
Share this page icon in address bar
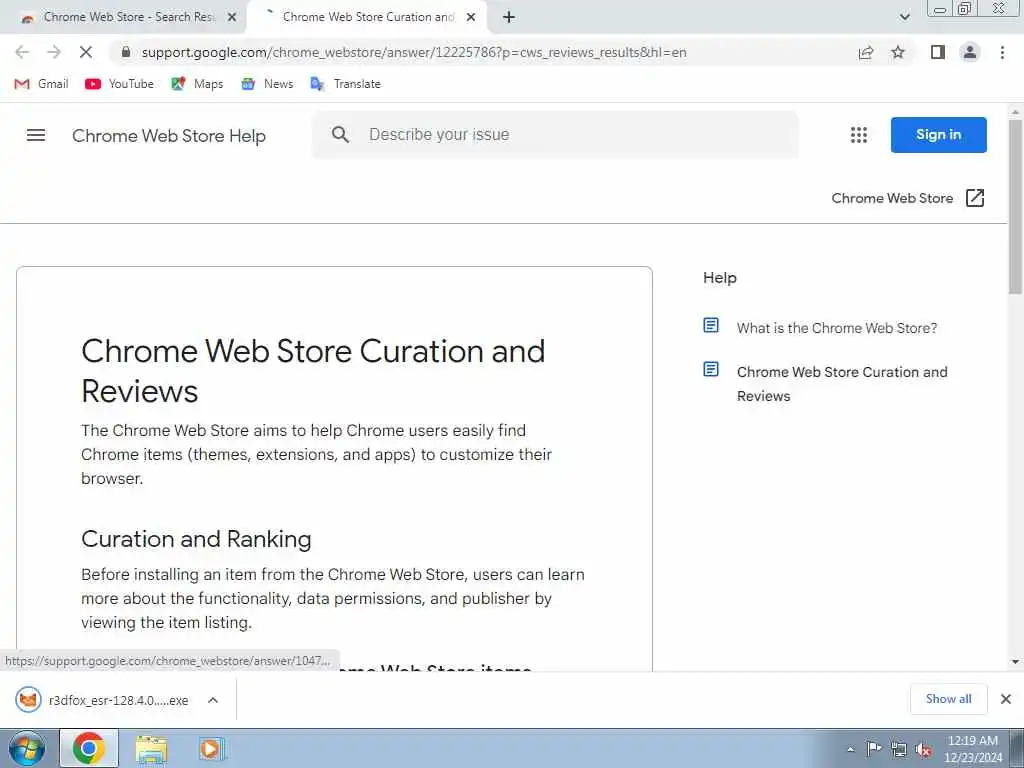click(x=866, y=52)
